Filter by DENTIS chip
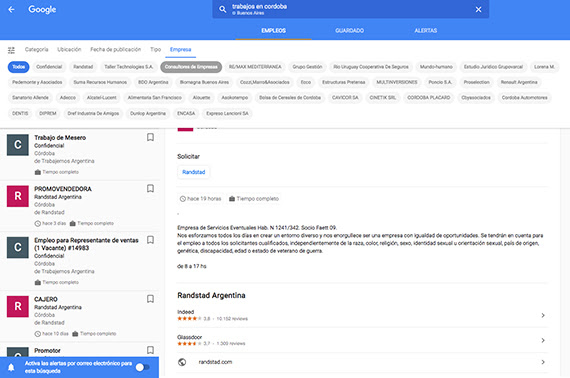This screenshot has height=378, width=570. pos(20,113)
